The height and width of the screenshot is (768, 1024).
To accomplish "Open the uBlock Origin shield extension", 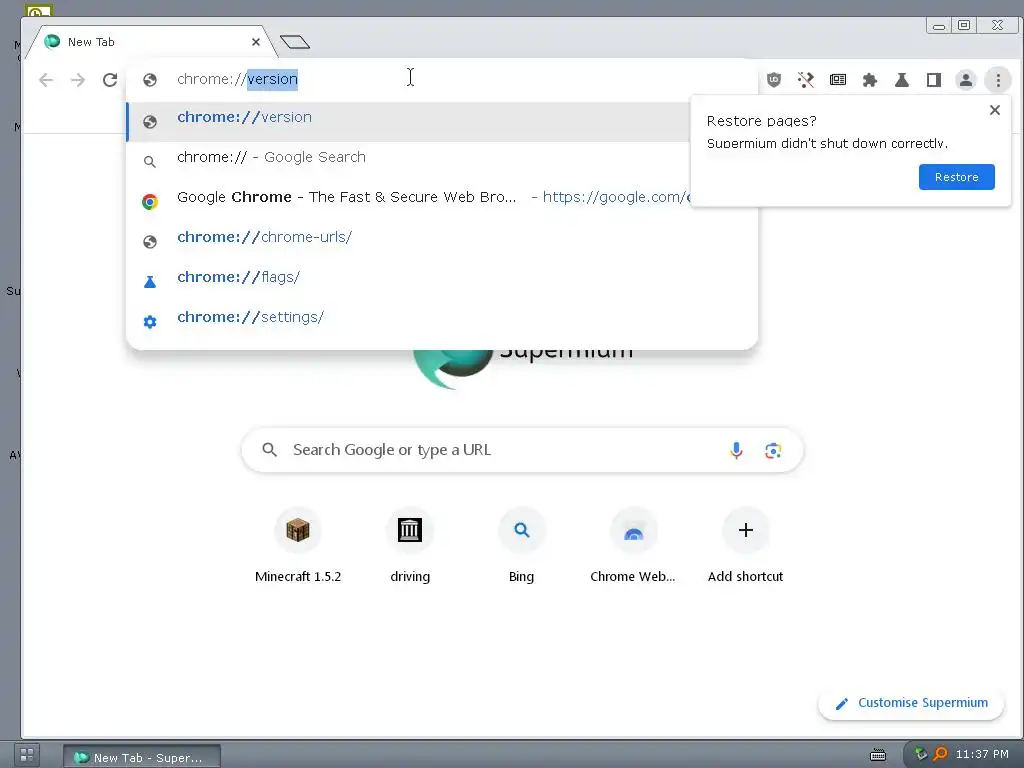I will [774, 80].
